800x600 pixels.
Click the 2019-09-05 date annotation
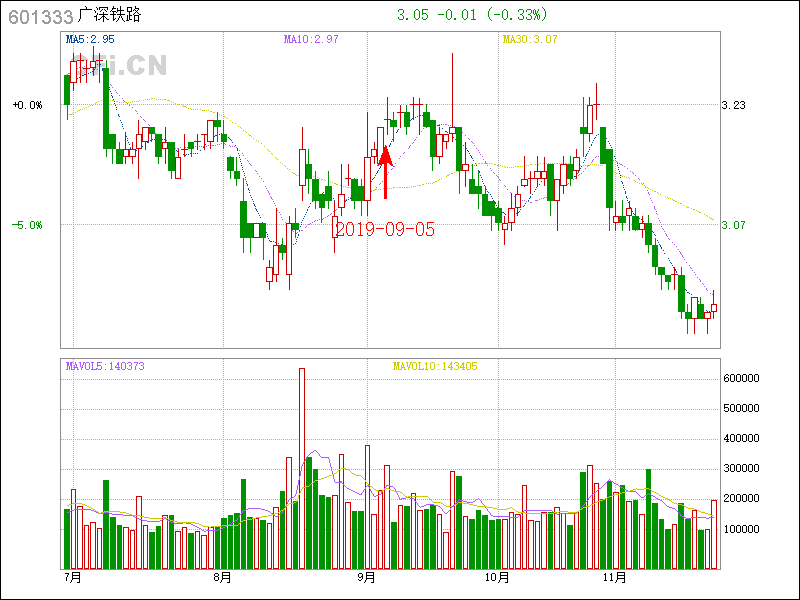click(x=385, y=229)
